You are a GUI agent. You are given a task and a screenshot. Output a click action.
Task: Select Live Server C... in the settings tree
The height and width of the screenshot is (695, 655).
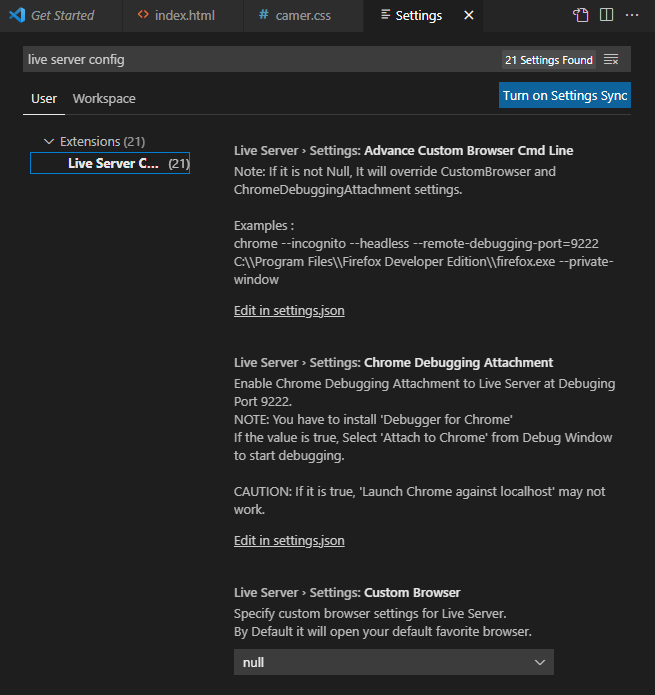click(x=110, y=163)
